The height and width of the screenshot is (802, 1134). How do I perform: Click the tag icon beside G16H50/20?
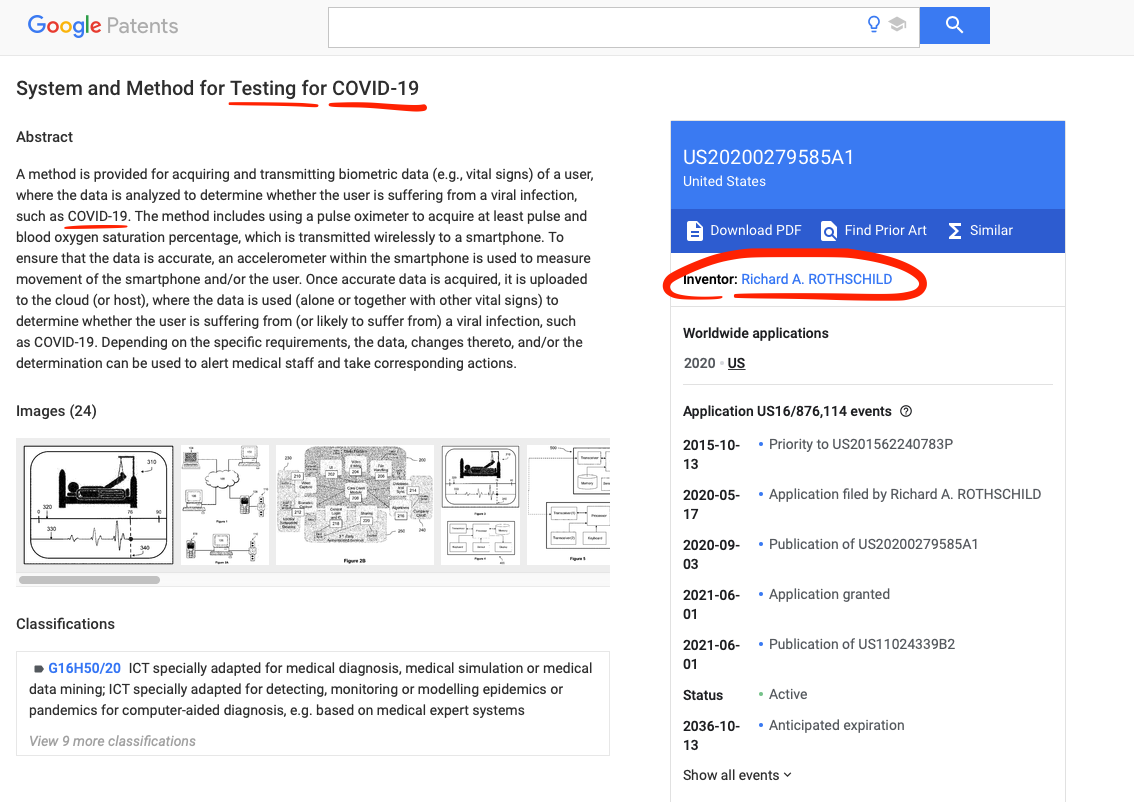tap(38, 668)
